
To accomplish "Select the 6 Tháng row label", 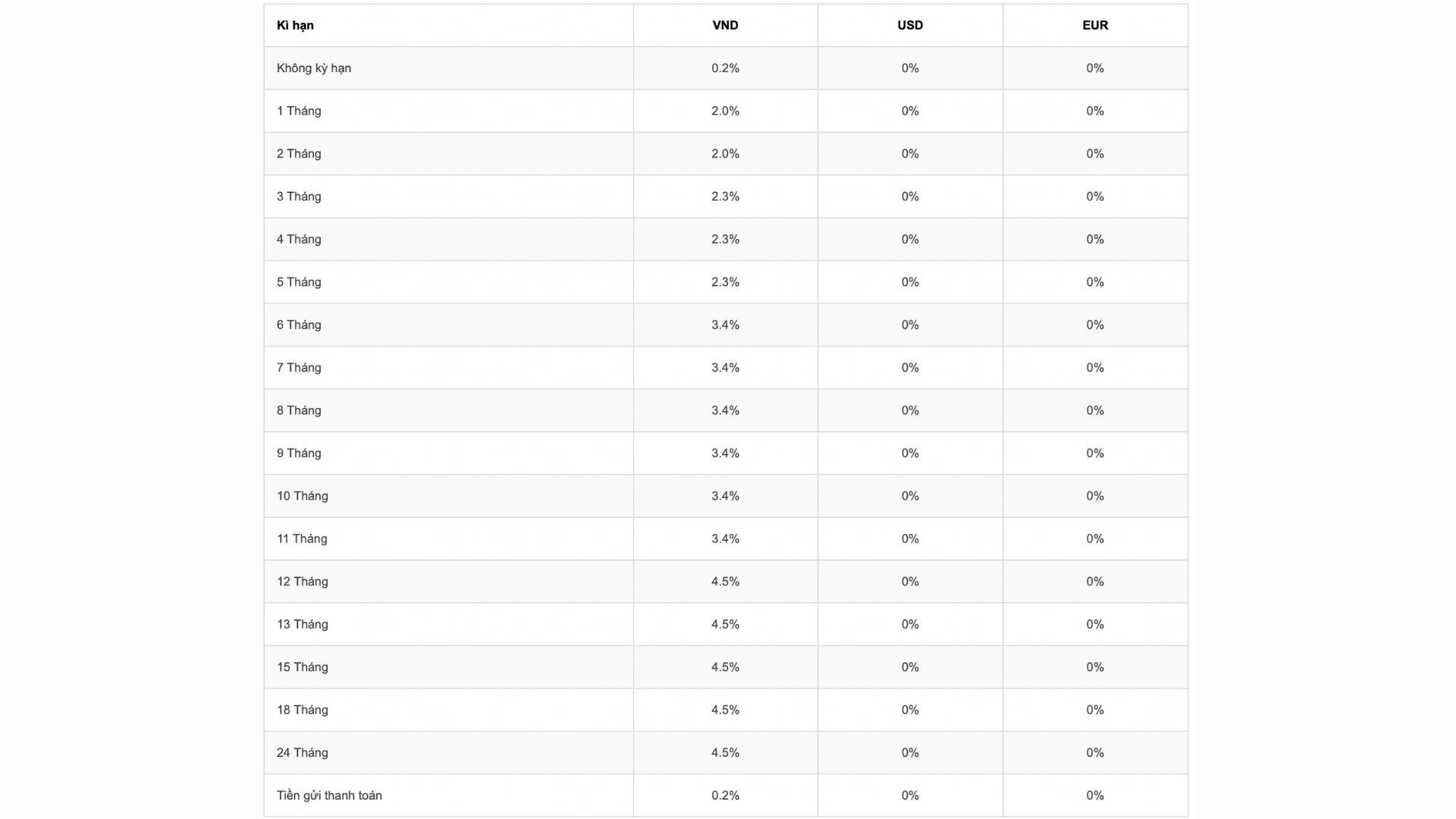I will pos(299,325).
